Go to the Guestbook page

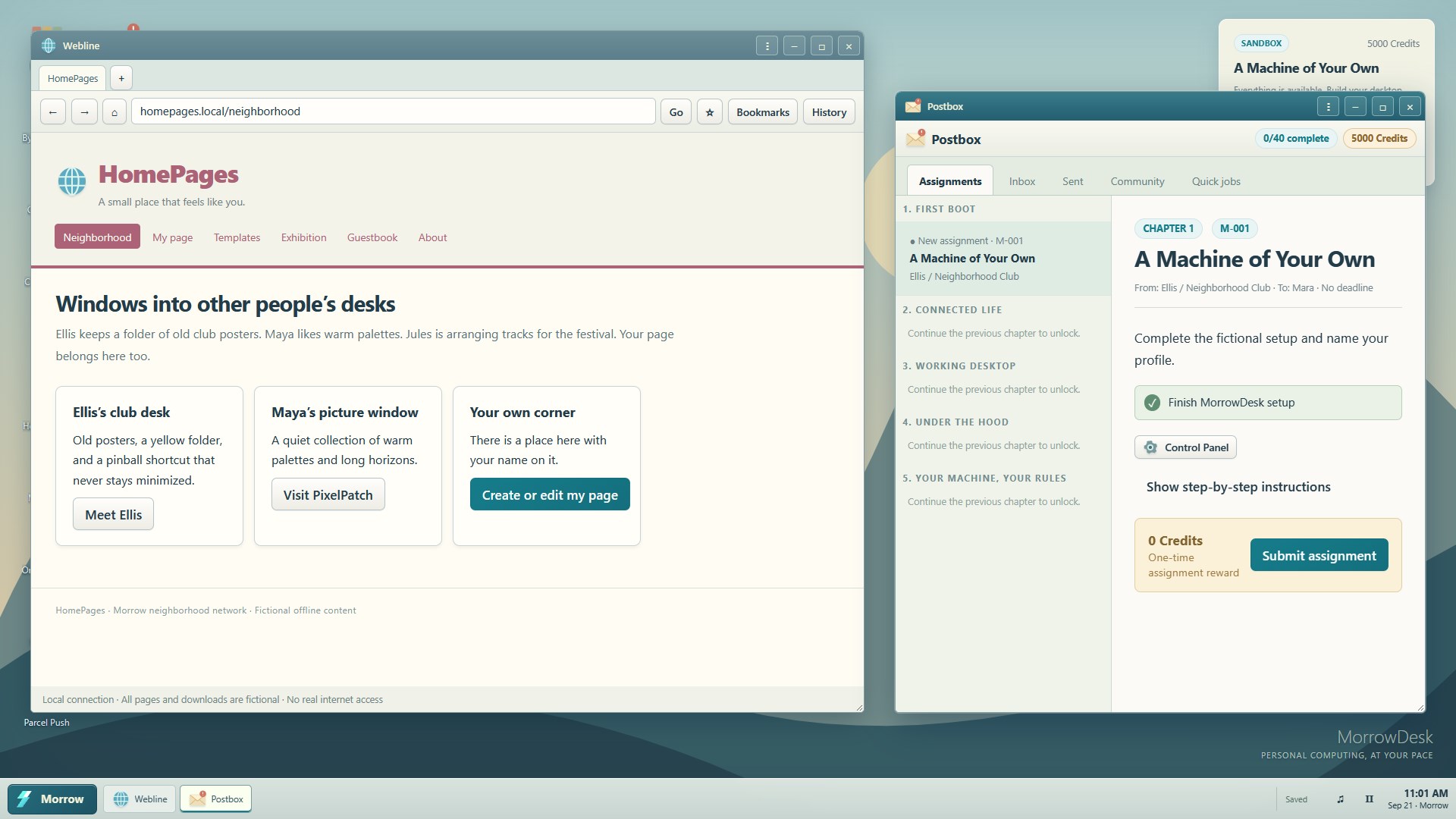[372, 237]
